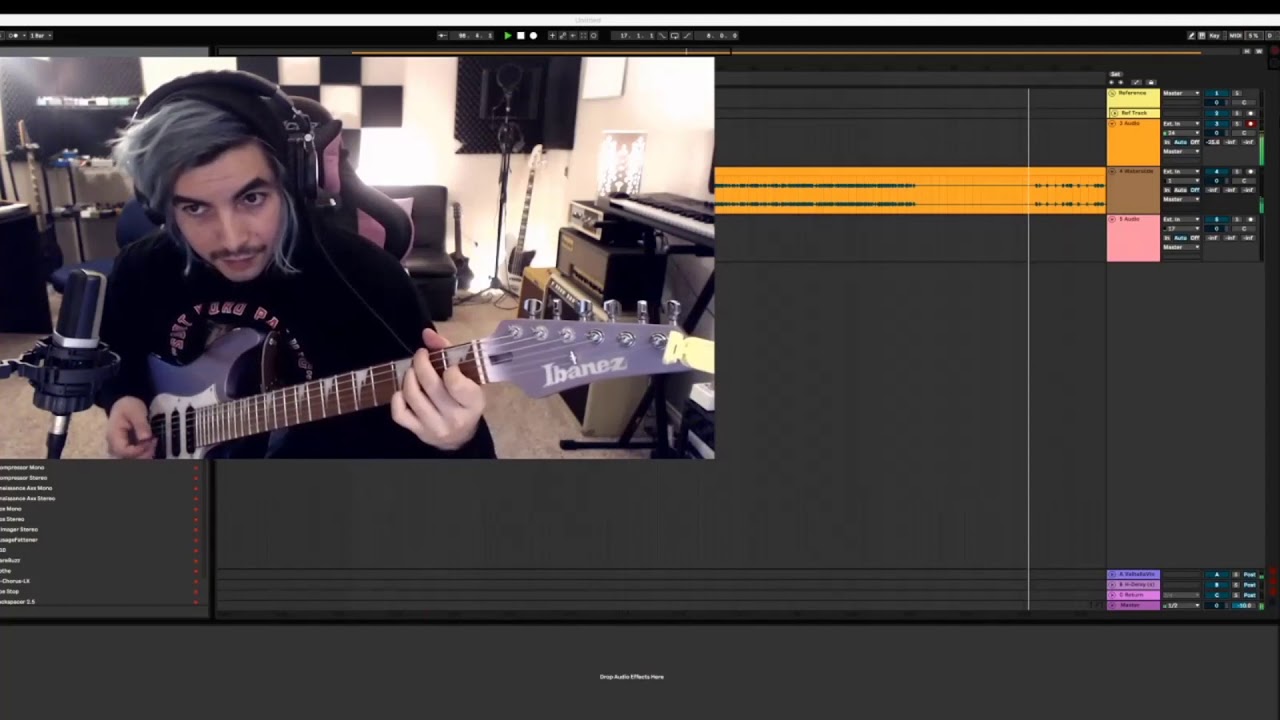Select Imager Stereo in browser list
The image size is (1280, 720).
click(19, 529)
